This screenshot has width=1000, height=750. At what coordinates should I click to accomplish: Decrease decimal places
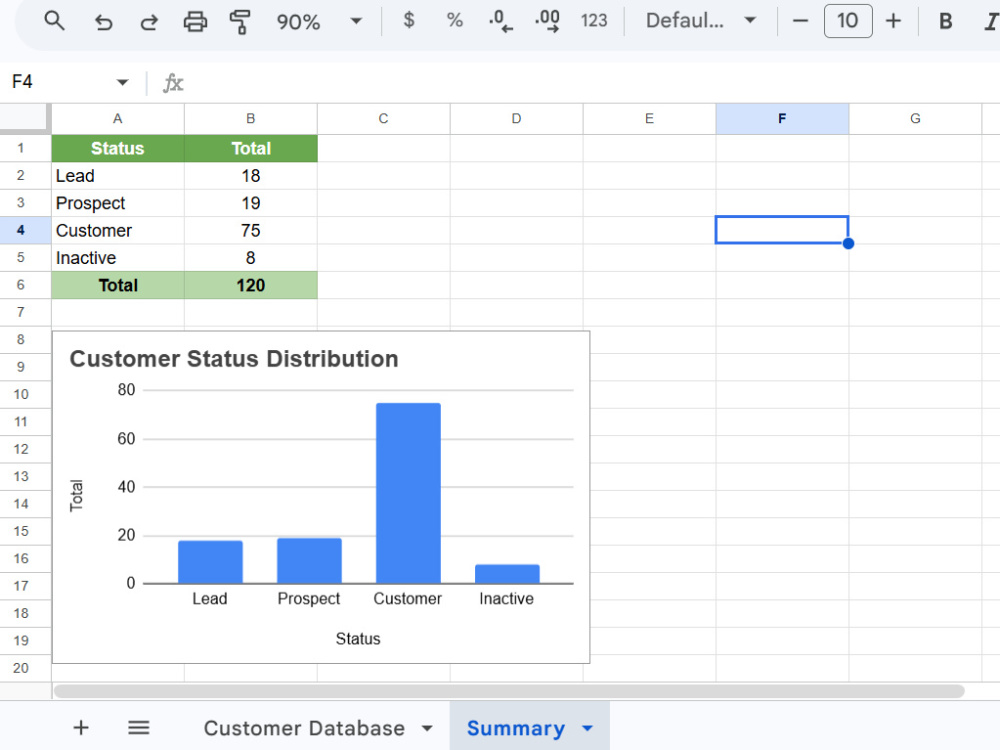click(x=501, y=21)
